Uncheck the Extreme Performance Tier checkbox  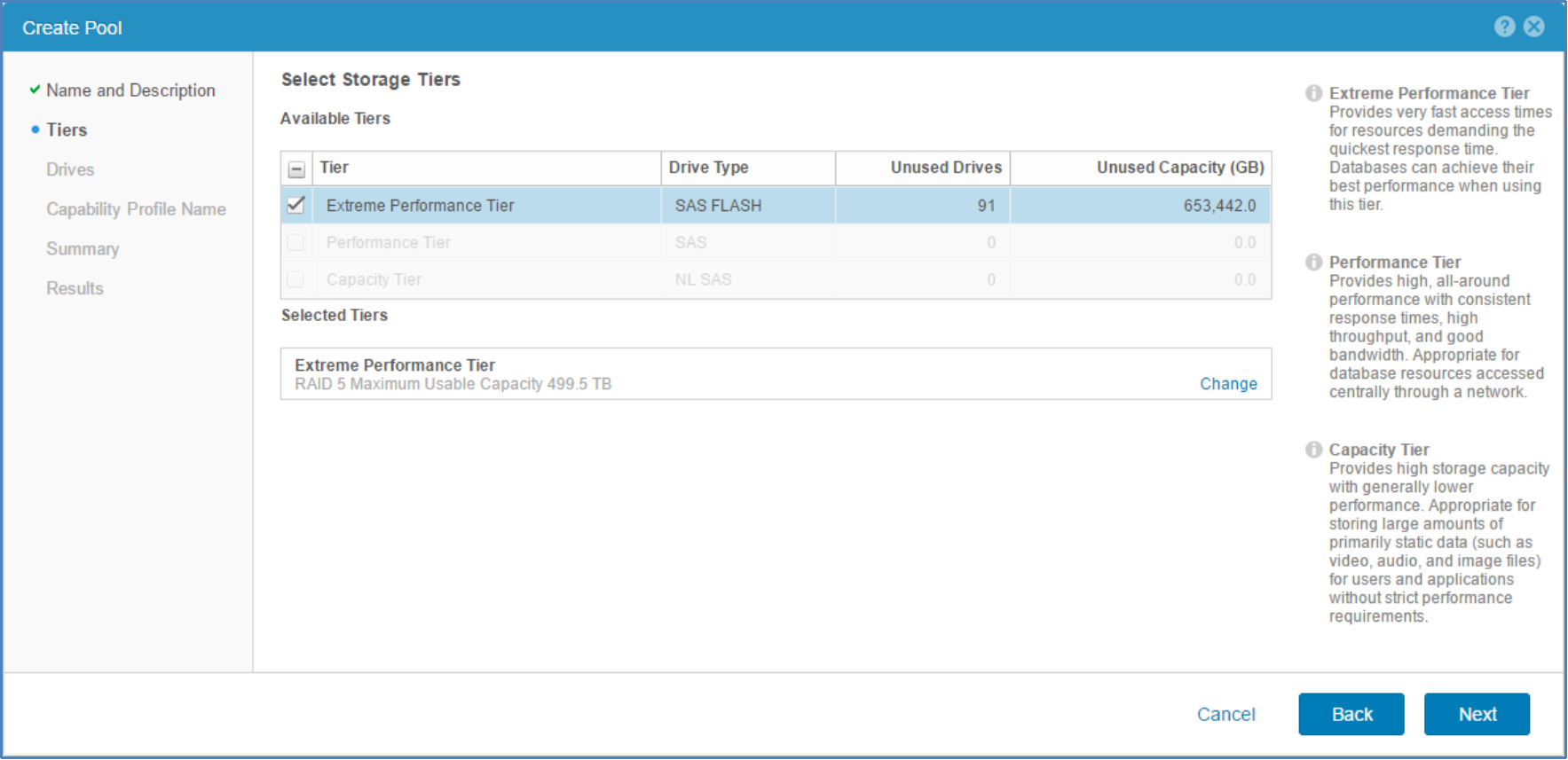[x=295, y=205]
